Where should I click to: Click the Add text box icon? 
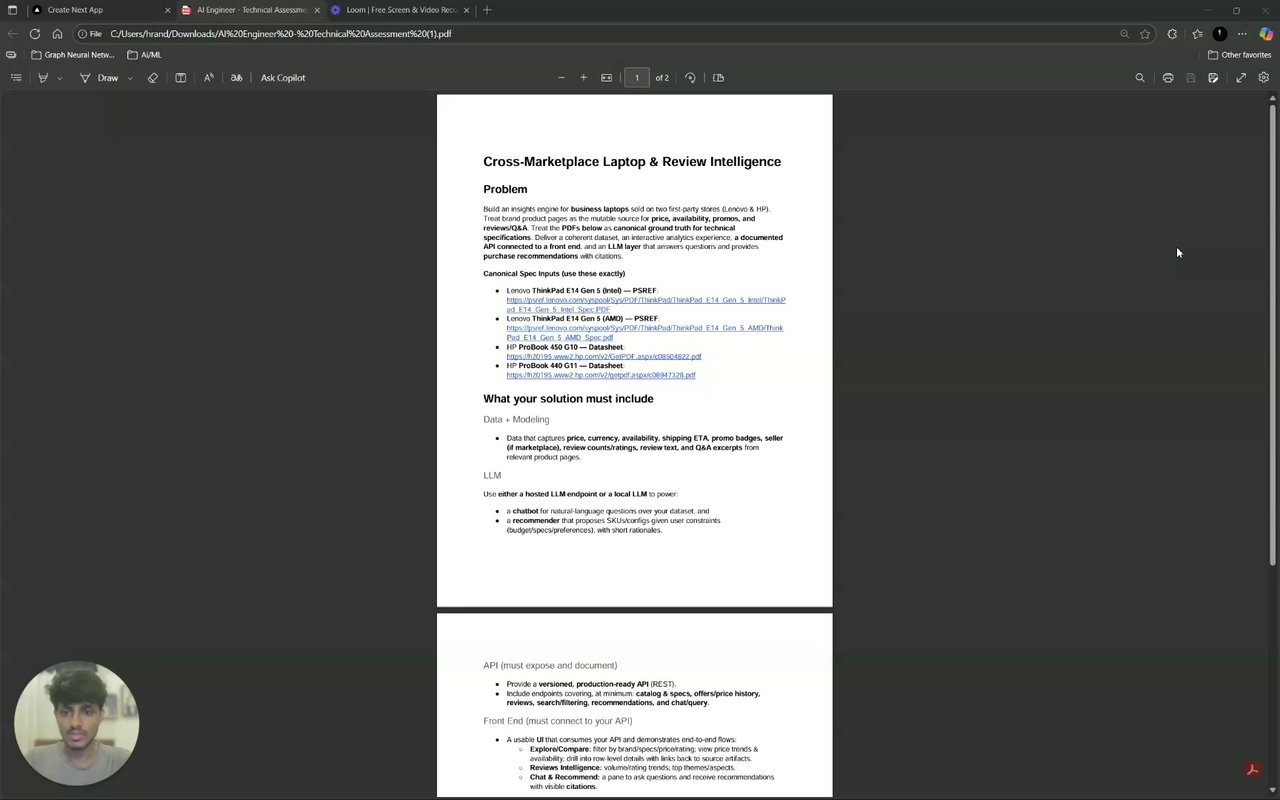point(181,78)
